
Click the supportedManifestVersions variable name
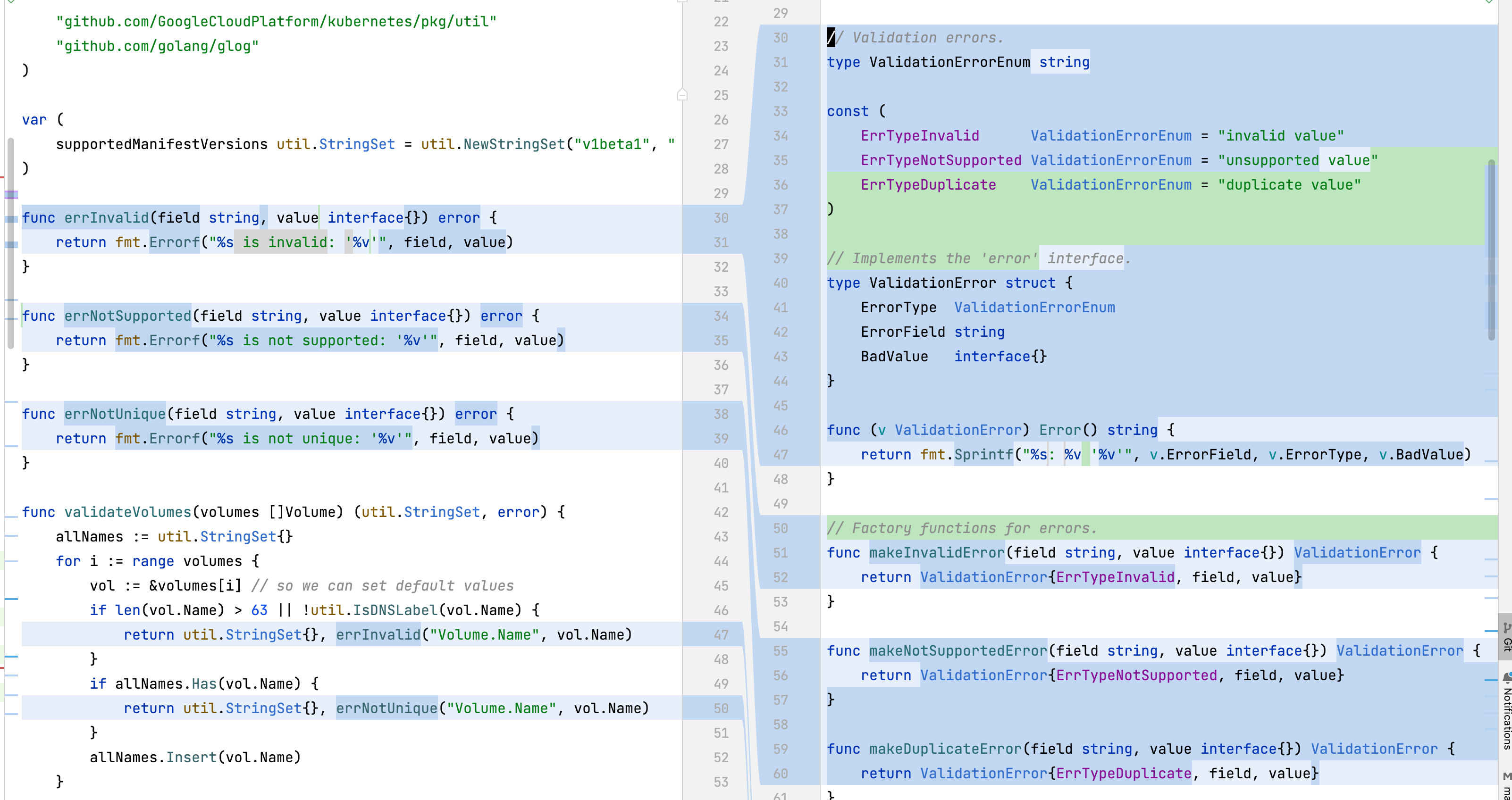[x=161, y=144]
